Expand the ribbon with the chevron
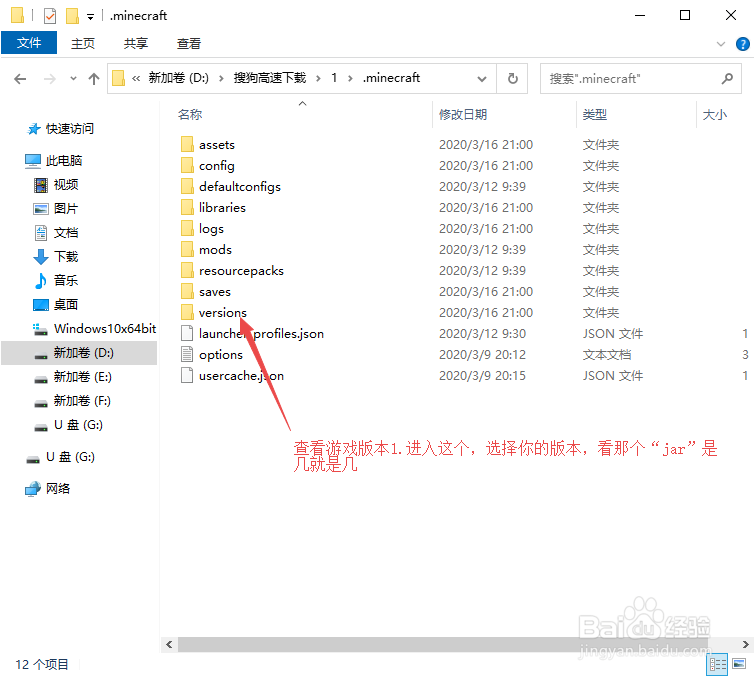Viewport: 755px width, 677px height. coord(721,44)
